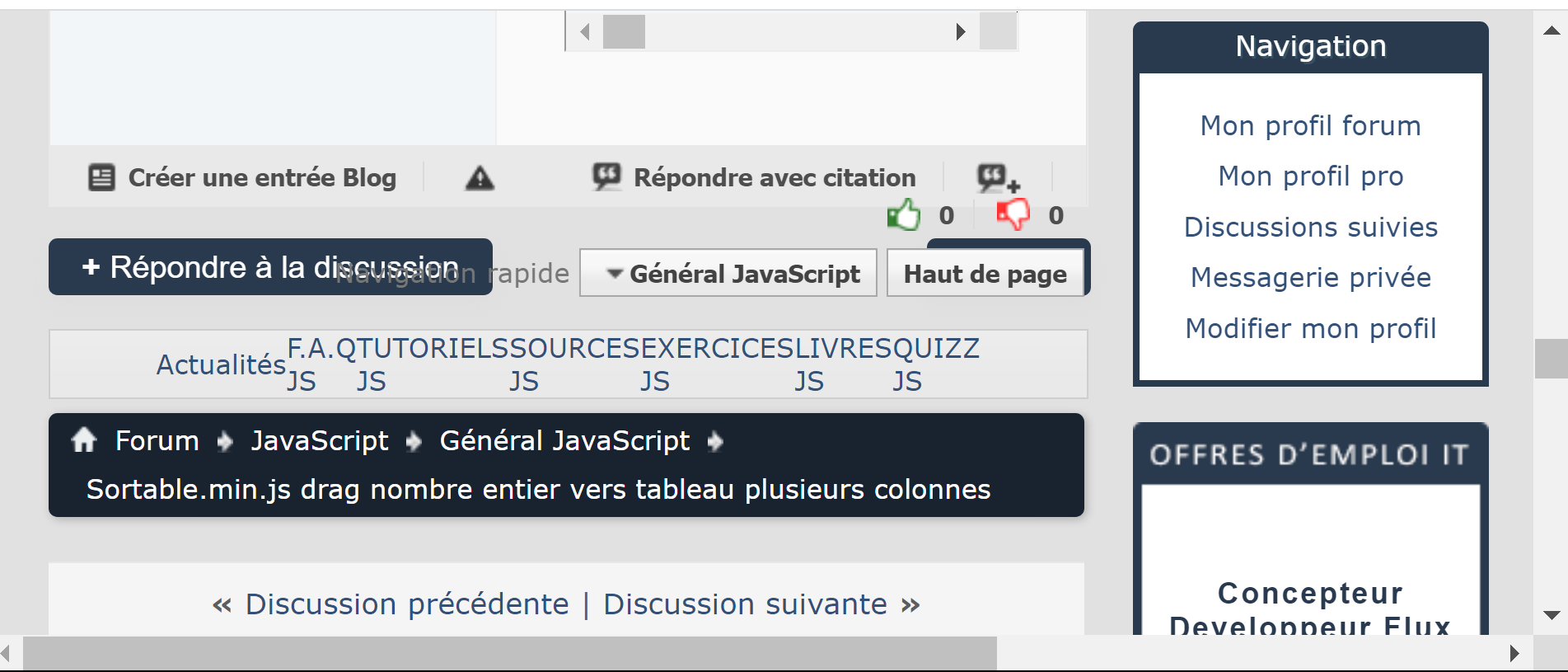Open EXERCICES JS menu item
This screenshot has width=1568, height=672.
point(718,364)
